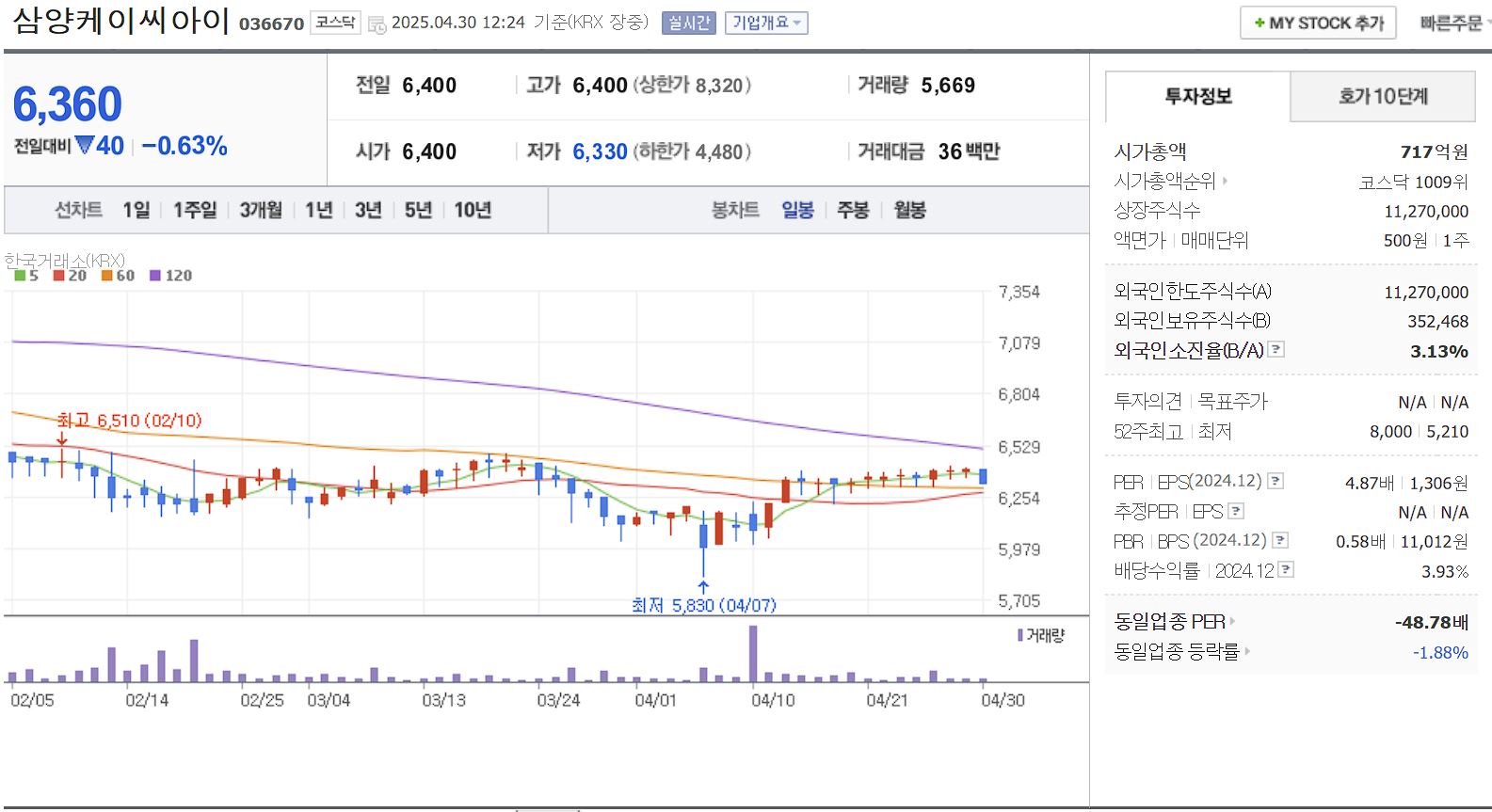Click the red 20-day moving average swatch
This screenshot has height=812, width=1492.
[58, 276]
